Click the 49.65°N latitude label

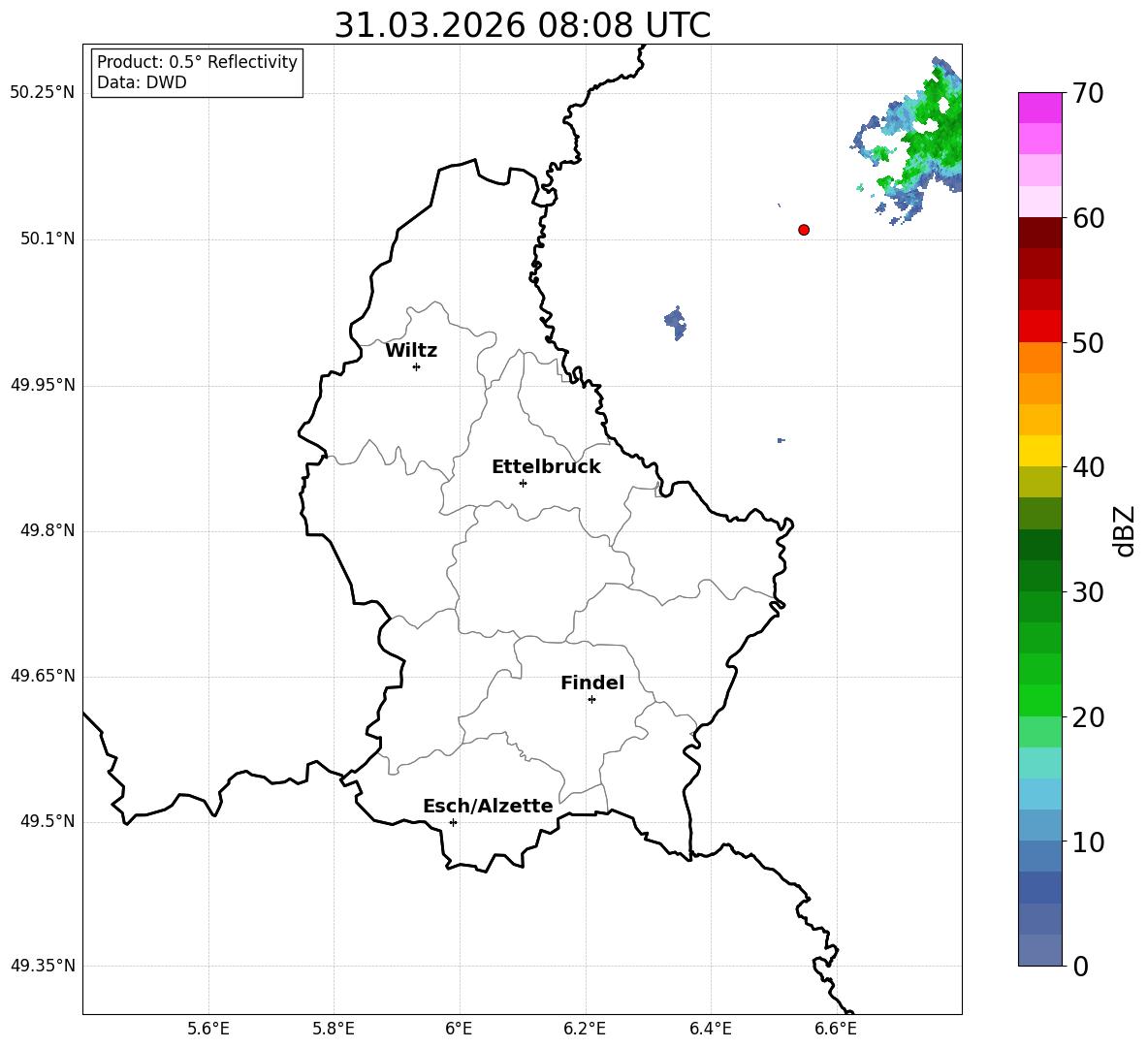point(42,676)
